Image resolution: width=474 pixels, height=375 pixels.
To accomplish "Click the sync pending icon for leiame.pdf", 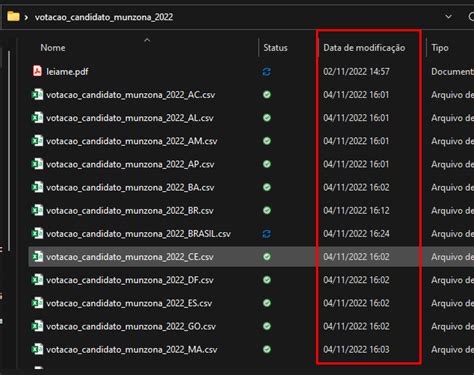I will tap(267, 72).
